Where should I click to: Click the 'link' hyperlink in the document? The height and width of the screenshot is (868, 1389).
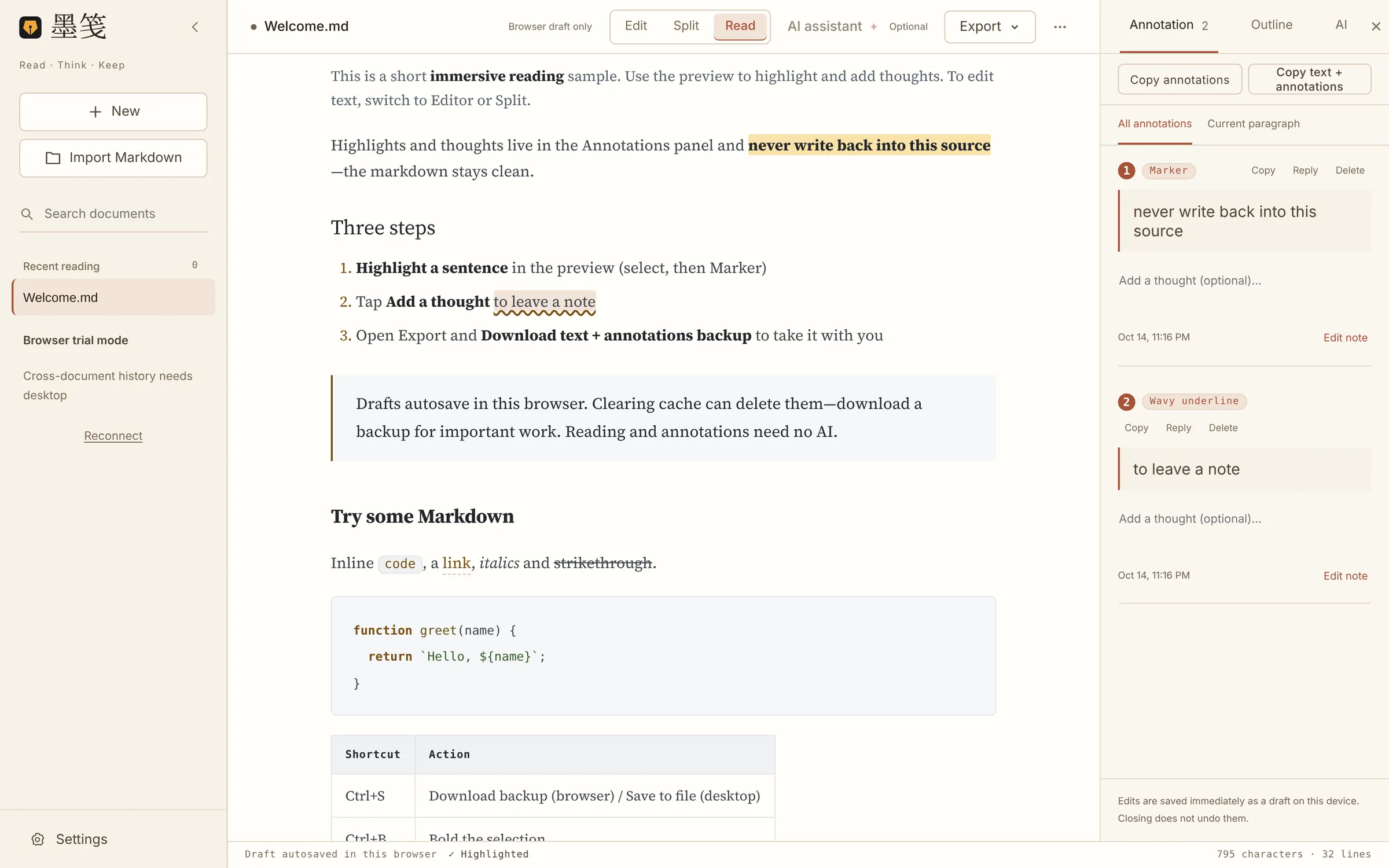tap(457, 563)
